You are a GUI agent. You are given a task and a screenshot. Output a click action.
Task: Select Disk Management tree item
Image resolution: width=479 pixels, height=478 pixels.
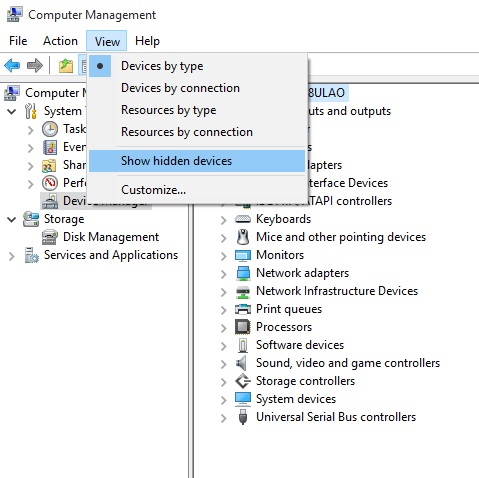pyautogui.click(x=111, y=237)
